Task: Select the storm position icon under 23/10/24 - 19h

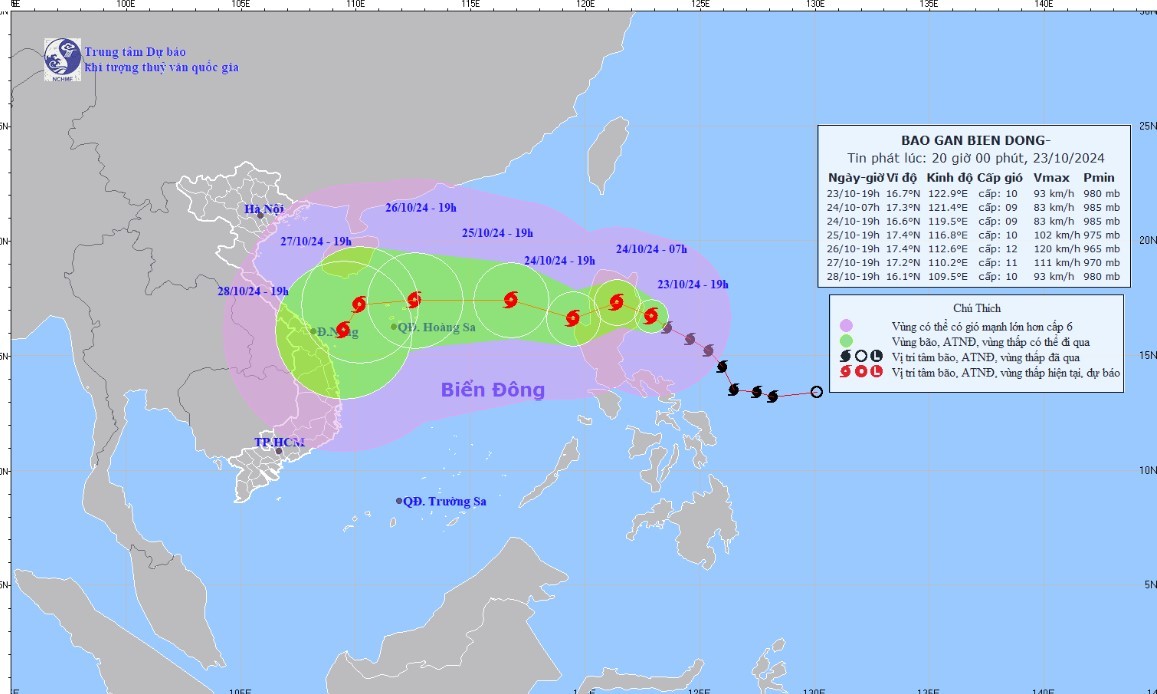Action: pos(651,316)
